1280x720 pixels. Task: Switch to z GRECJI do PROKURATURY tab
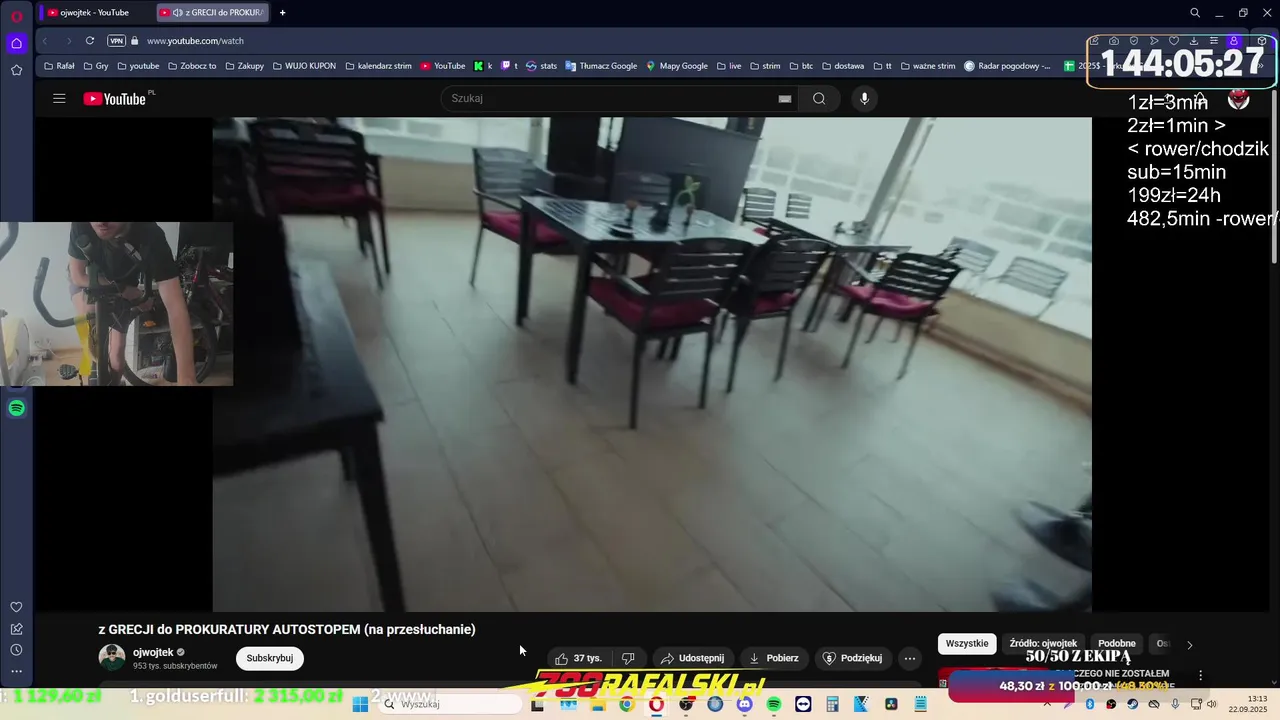coord(213,13)
